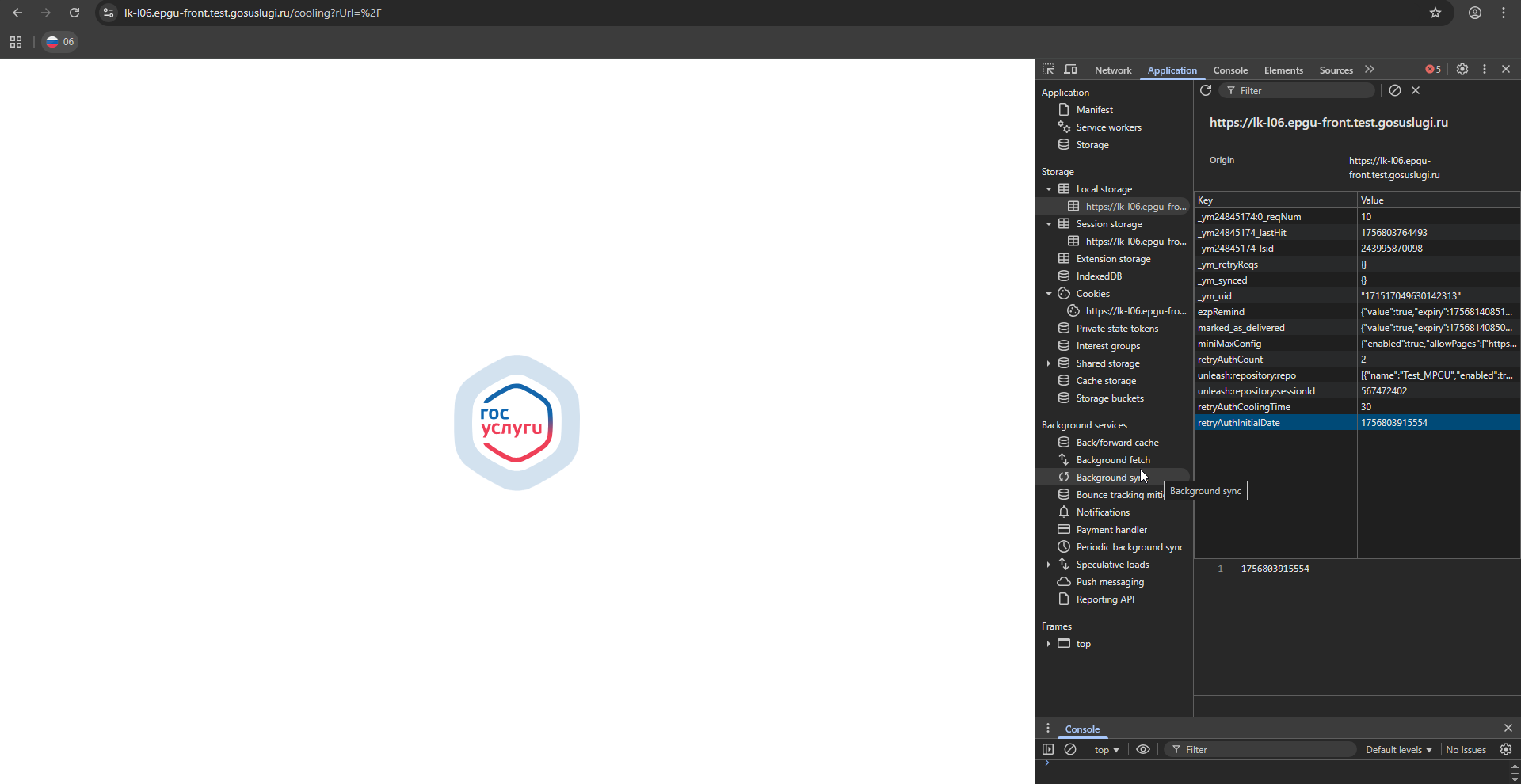Reload the browser page
This screenshot has height=784, width=1521.
(74, 13)
